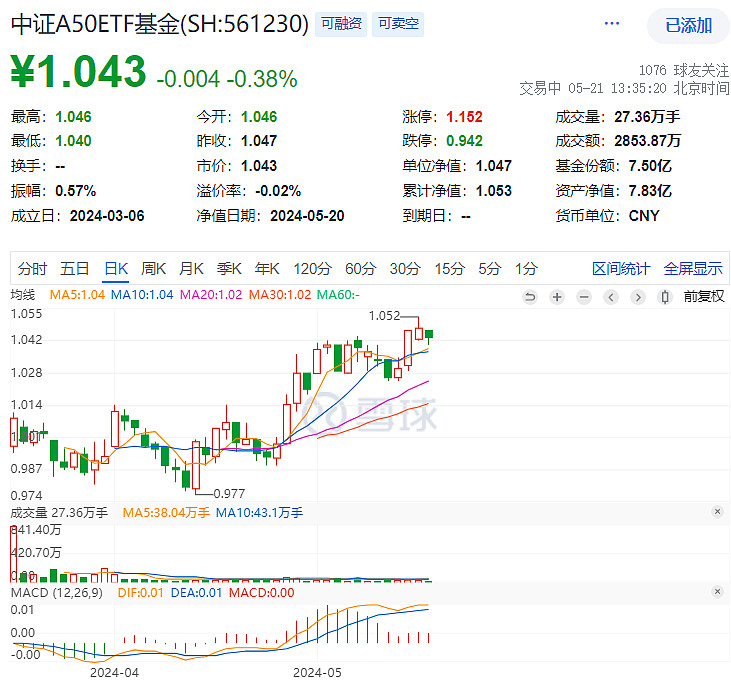Switch to the 五日 chart tab
The image size is (731, 692).
75,269
